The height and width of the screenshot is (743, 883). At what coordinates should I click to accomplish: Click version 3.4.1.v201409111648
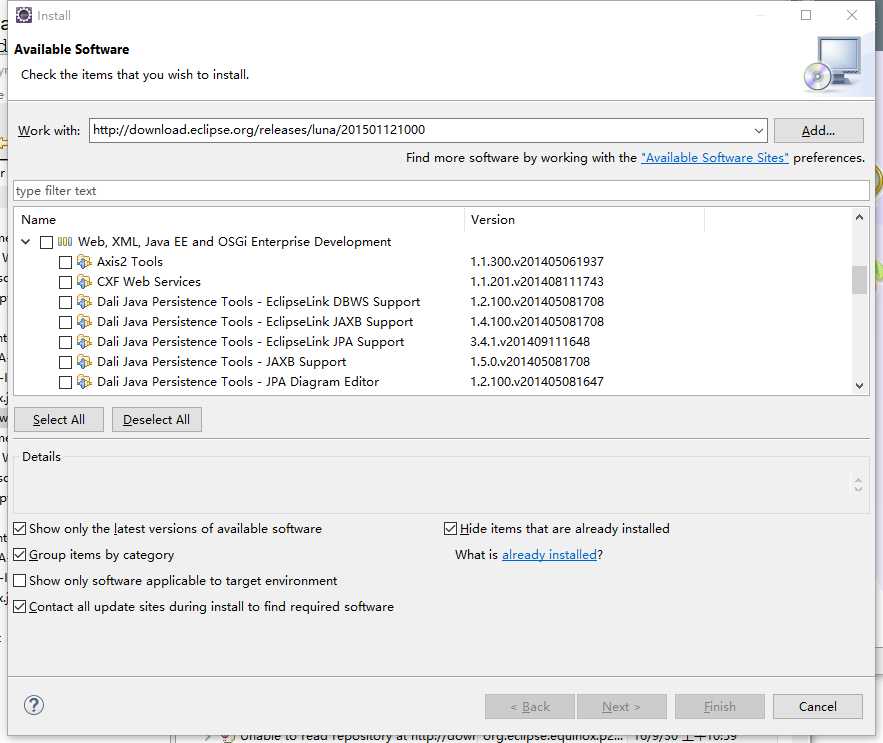point(530,342)
